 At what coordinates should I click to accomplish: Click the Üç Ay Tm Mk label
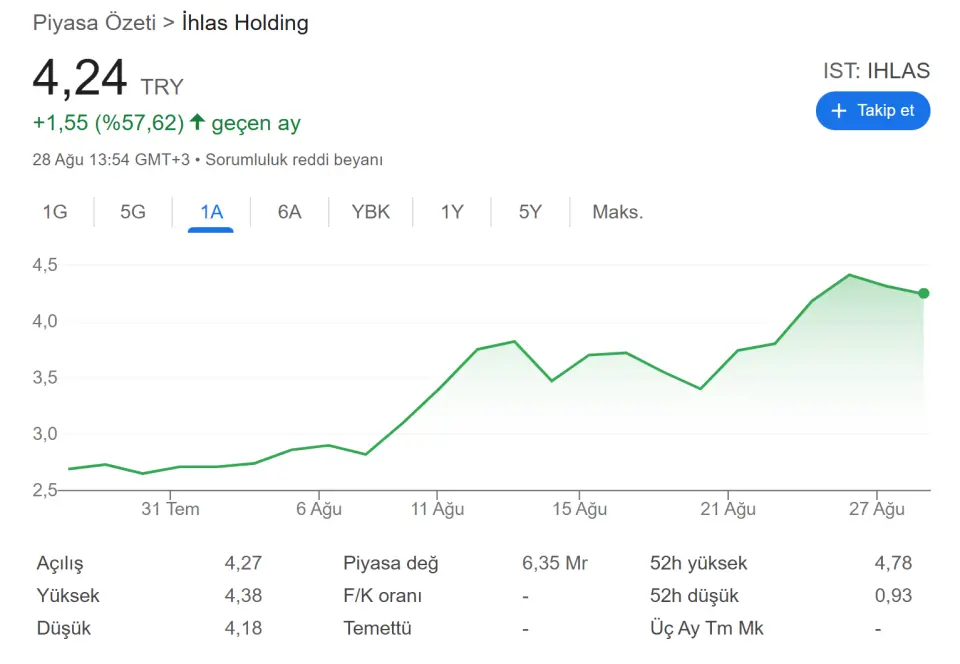707,628
